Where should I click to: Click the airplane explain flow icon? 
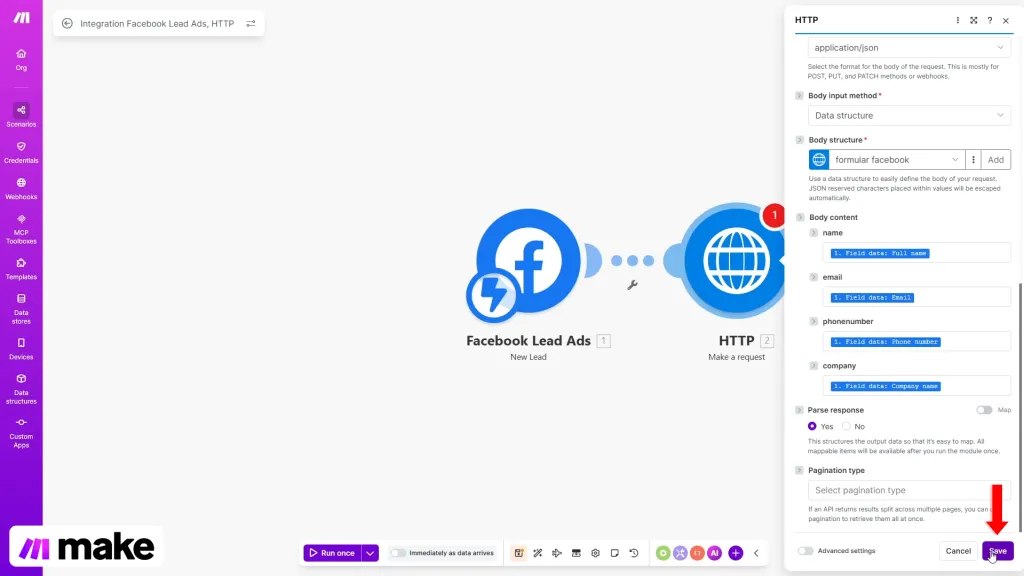click(x=557, y=553)
